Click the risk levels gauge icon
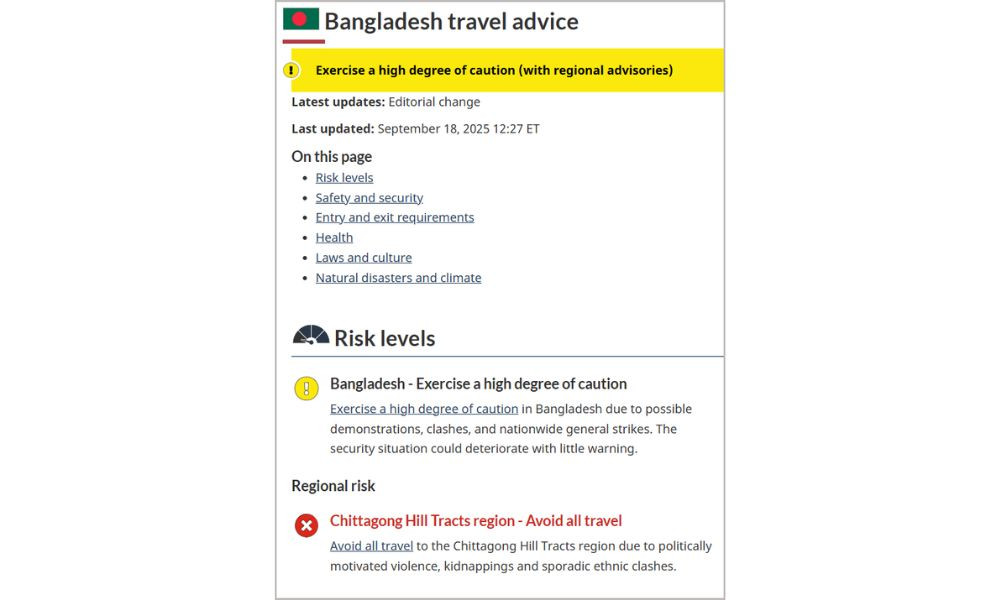 pos(310,334)
